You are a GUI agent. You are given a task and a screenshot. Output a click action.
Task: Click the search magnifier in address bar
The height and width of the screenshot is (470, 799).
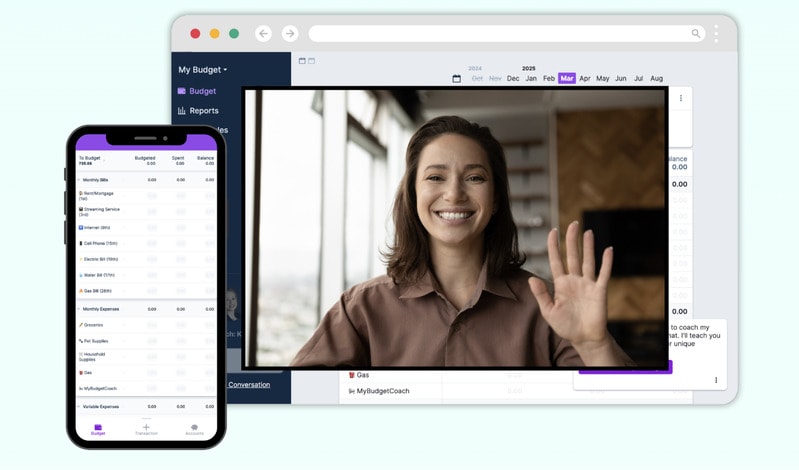coord(696,34)
